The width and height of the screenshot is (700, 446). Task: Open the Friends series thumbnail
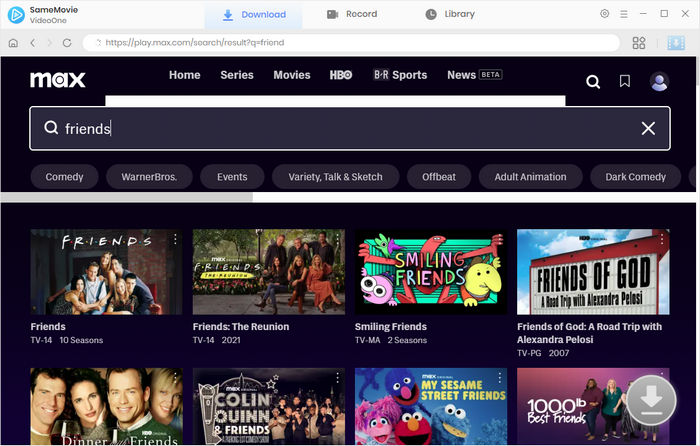tap(106, 272)
